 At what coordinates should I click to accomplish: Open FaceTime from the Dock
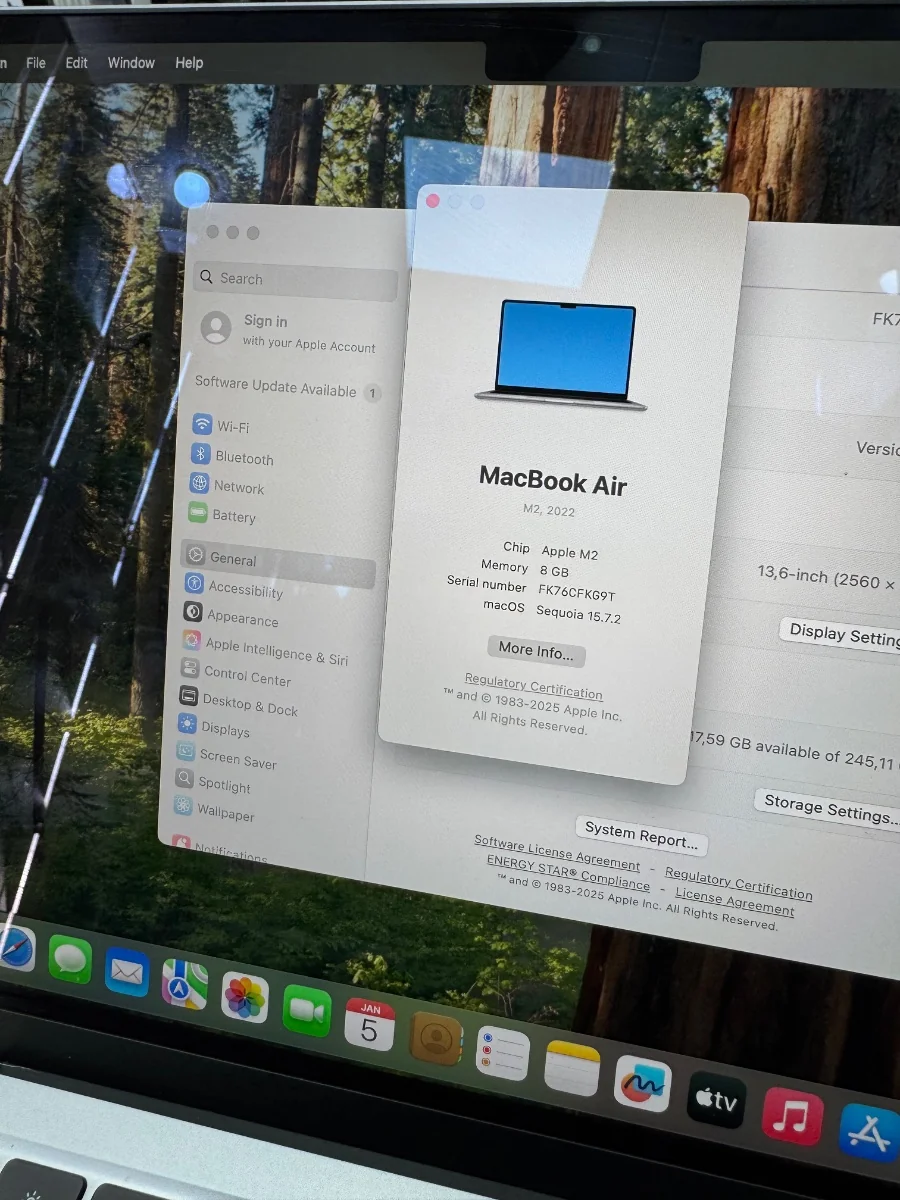(307, 1011)
